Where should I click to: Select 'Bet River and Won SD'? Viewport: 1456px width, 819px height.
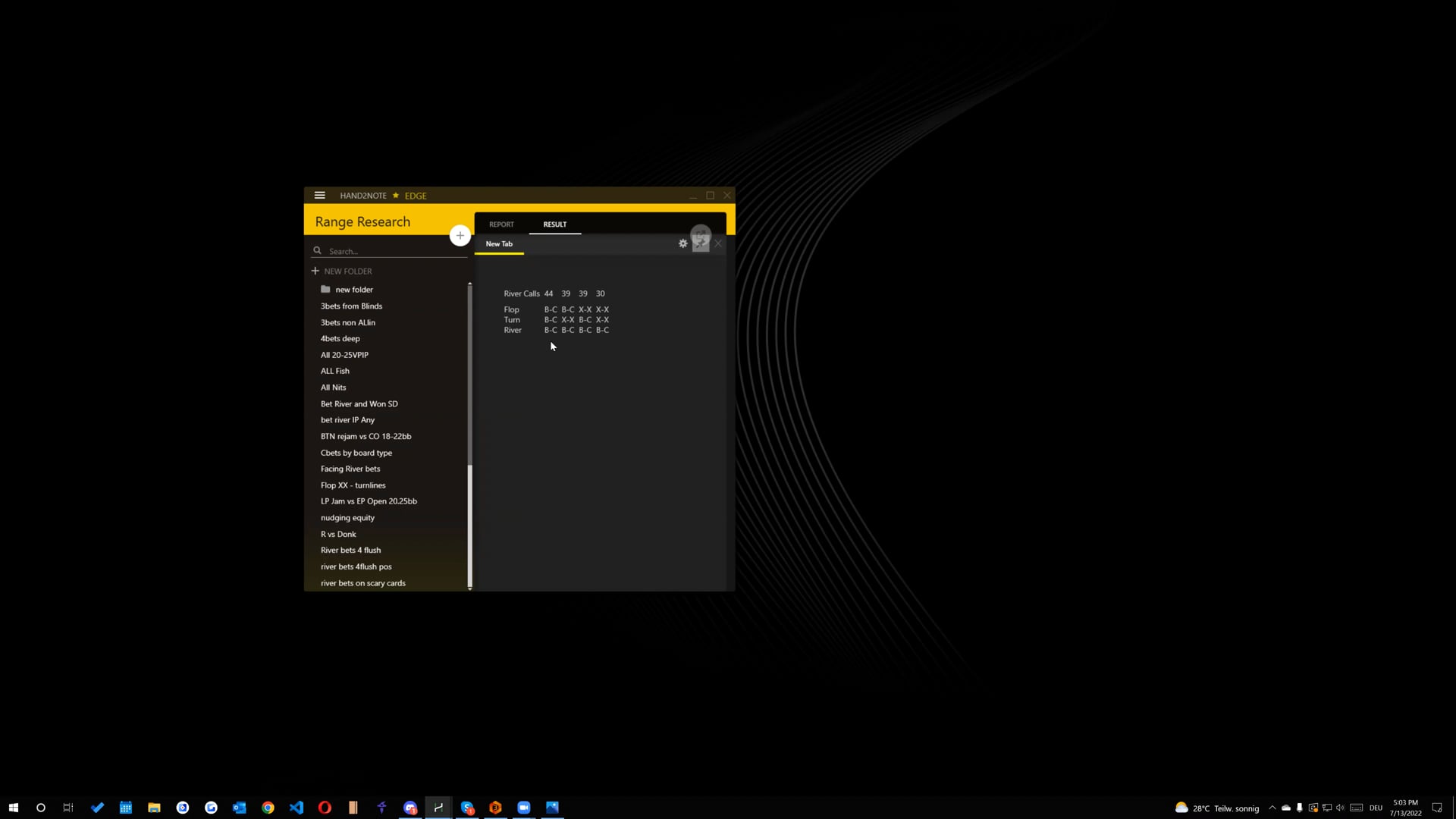pos(359,404)
